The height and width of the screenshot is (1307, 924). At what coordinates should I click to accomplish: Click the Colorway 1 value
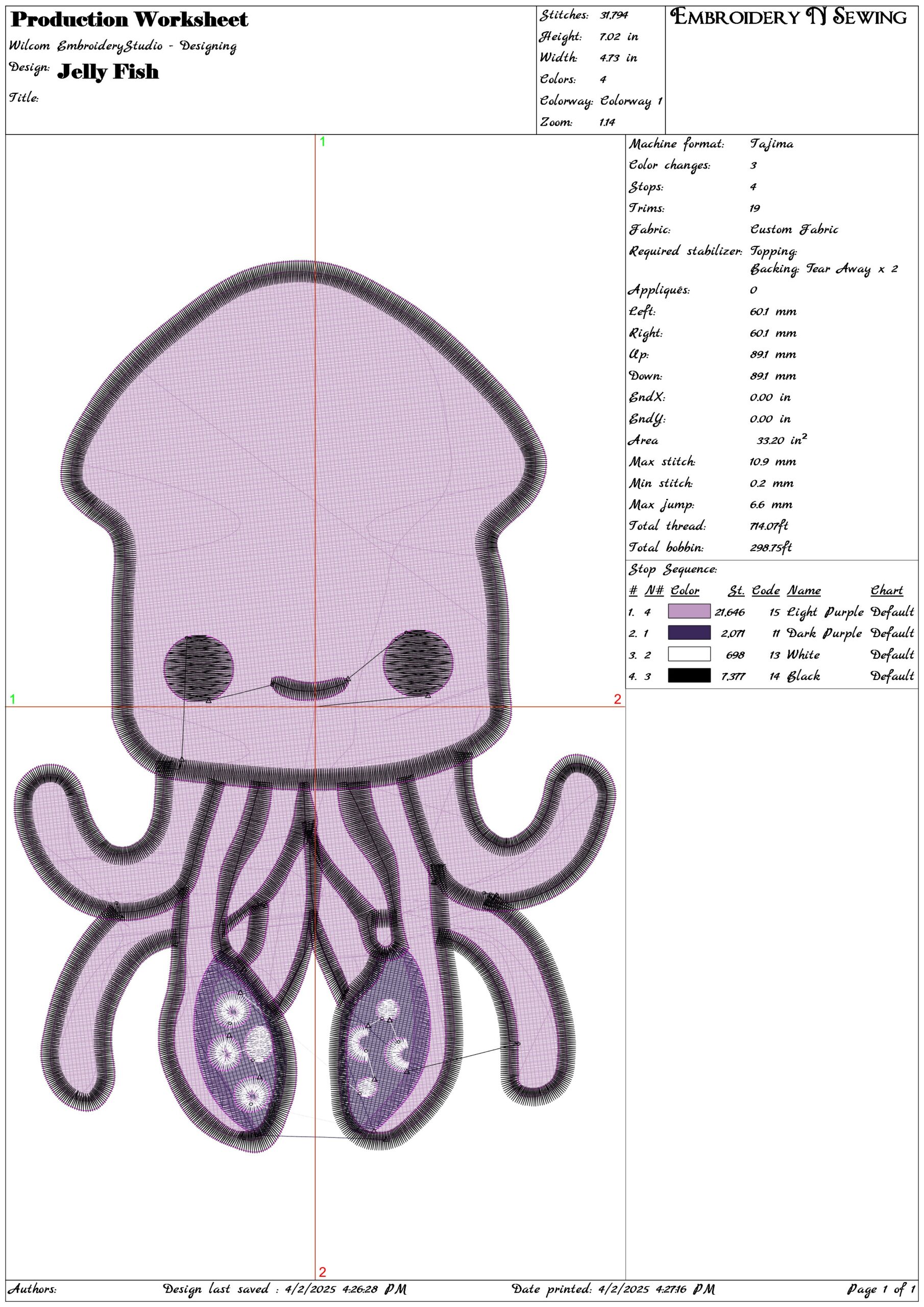631,101
